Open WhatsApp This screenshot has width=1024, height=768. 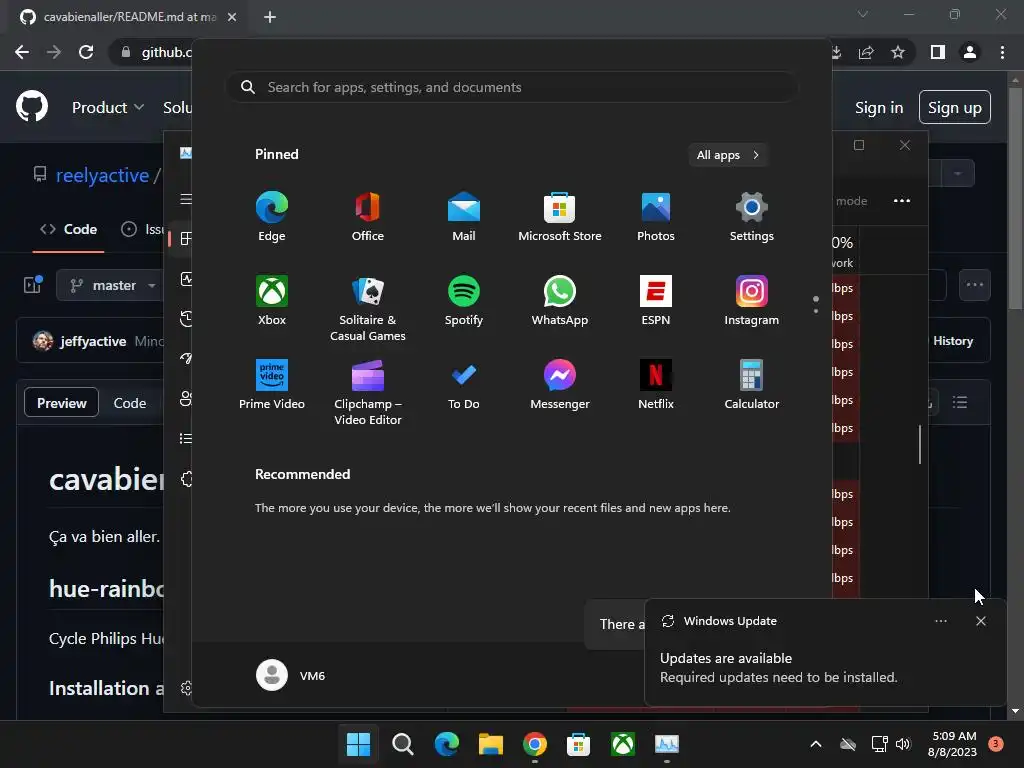click(560, 300)
